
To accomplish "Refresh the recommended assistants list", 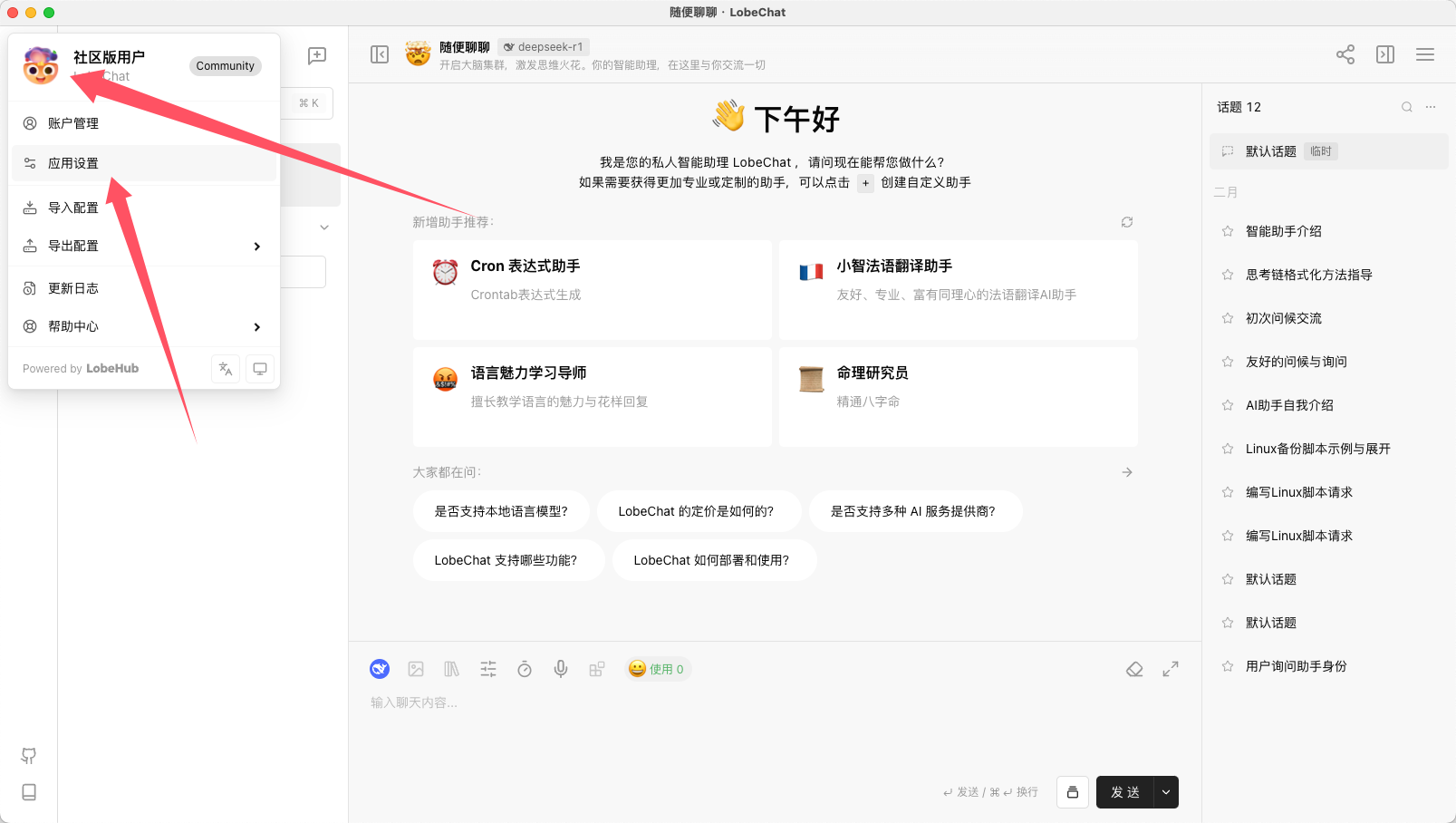I will coord(1127,222).
